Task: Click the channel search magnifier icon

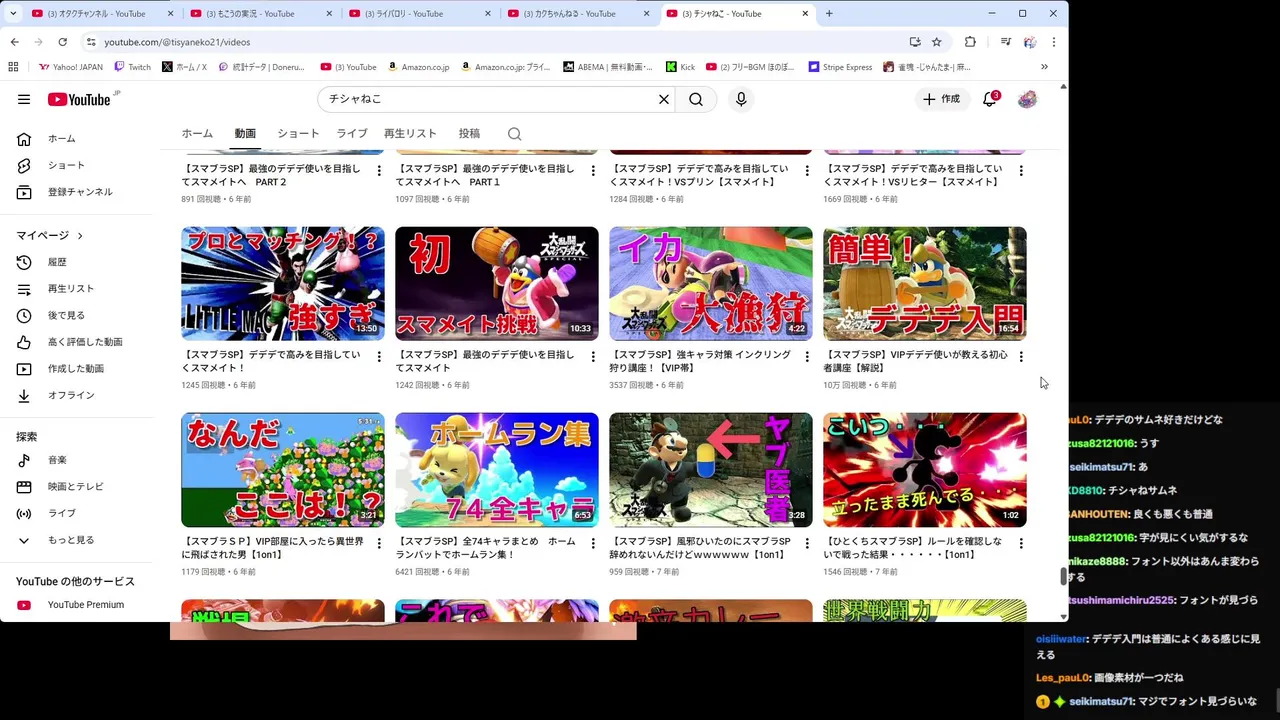Action: pos(514,134)
